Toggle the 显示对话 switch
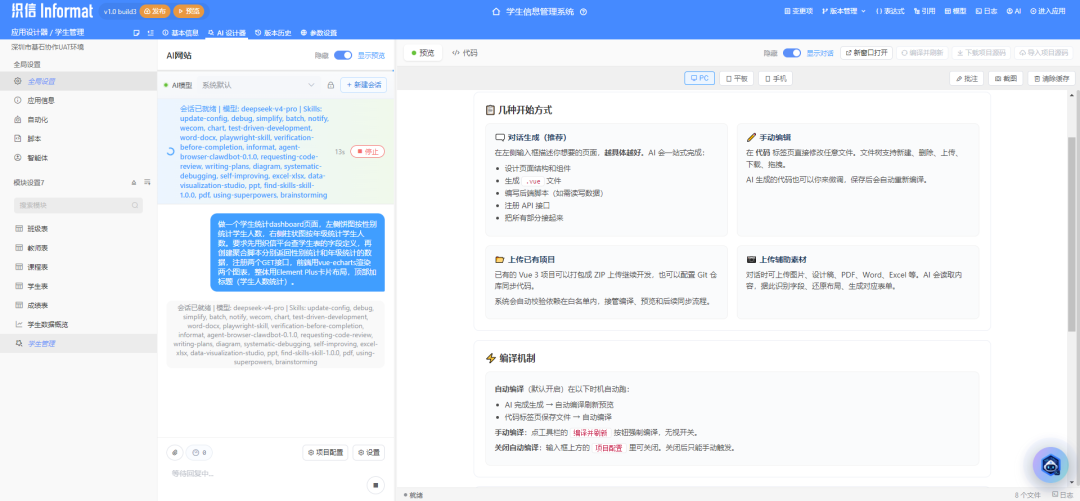This screenshot has width=1080, height=501. click(x=792, y=53)
